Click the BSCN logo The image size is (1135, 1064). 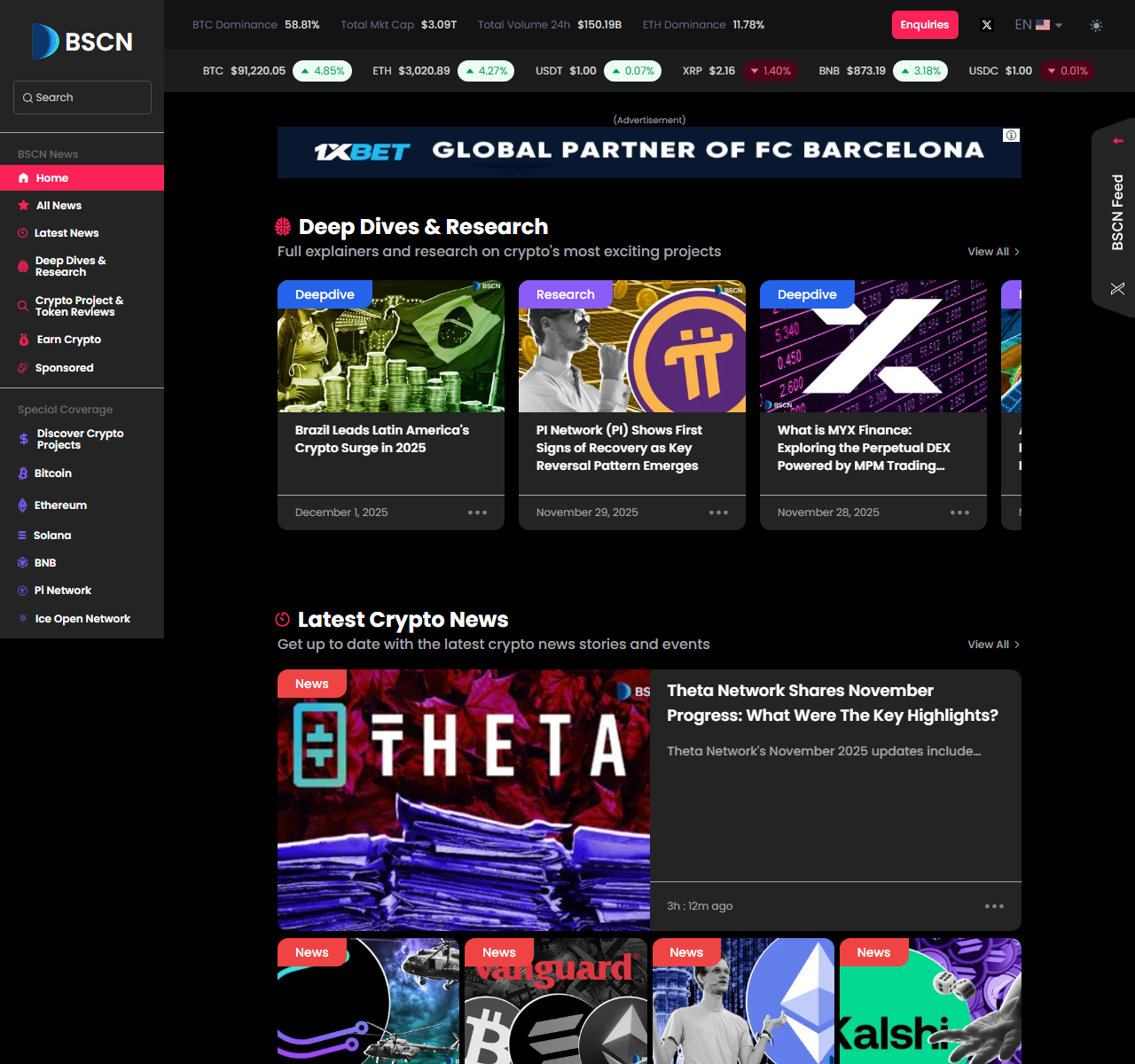click(x=82, y=42)
